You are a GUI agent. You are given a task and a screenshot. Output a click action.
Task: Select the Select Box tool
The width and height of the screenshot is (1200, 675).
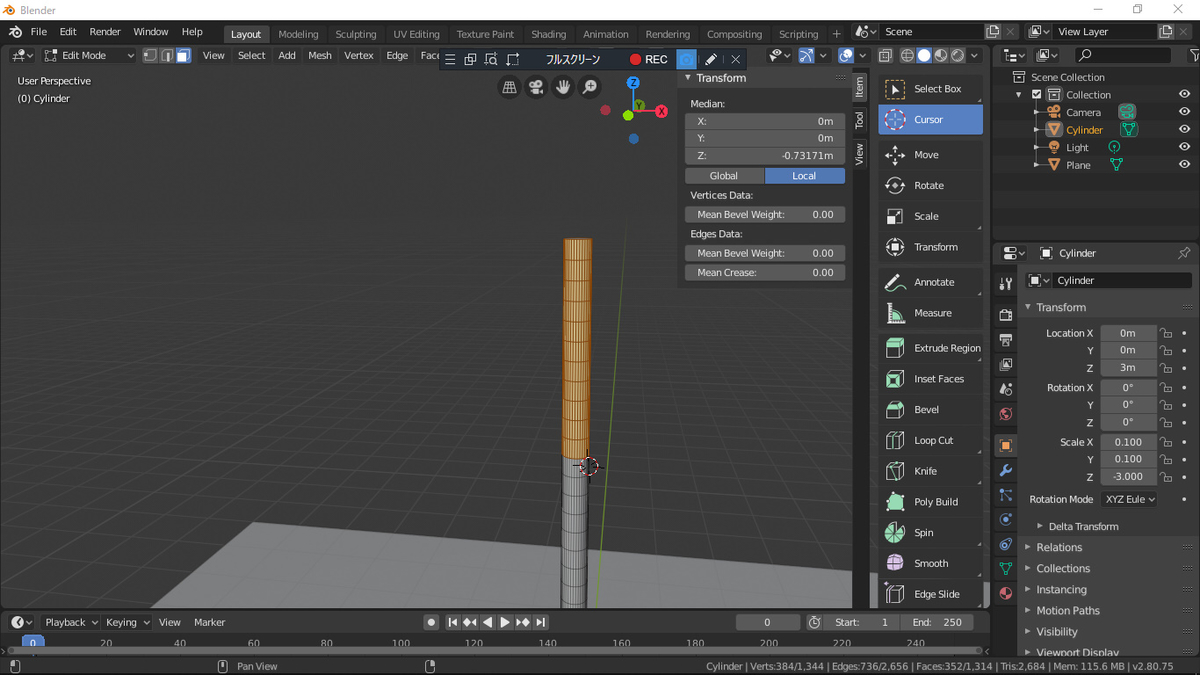coord(930,89)
